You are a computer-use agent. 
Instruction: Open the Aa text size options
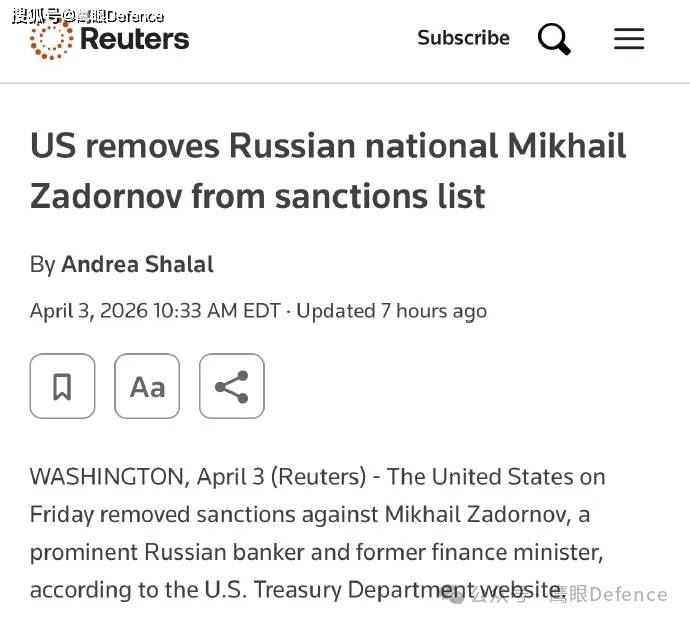147,386
